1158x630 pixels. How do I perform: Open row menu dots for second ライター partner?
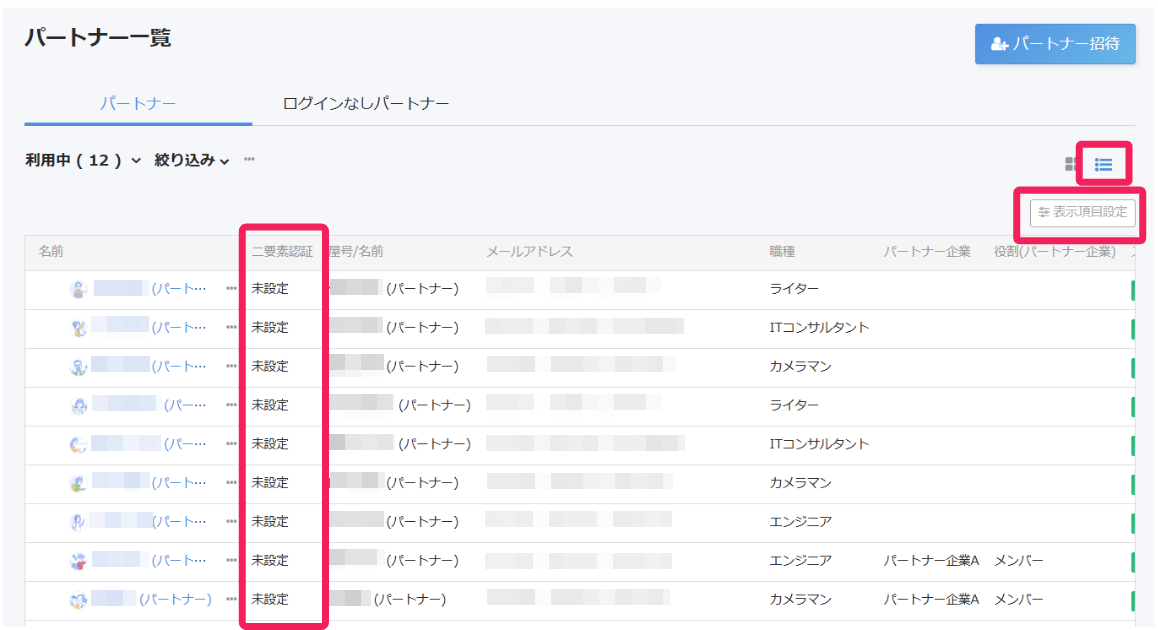[x=231, y=405]
